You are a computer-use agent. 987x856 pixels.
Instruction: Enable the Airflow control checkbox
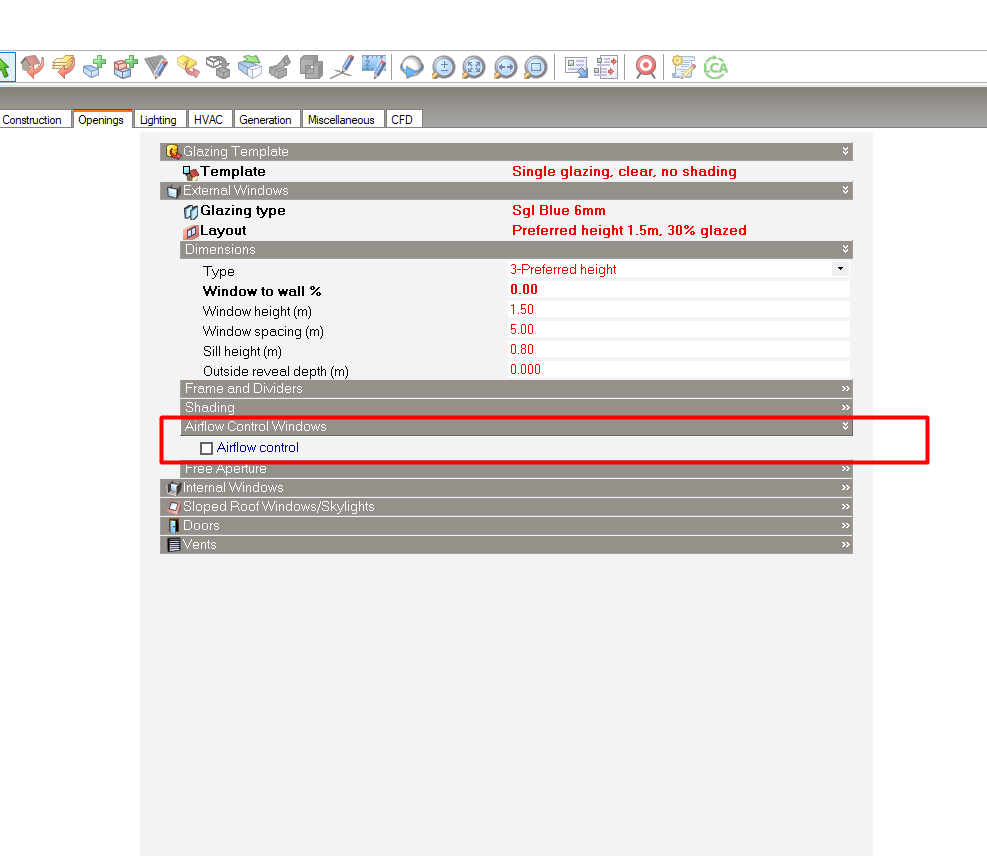click(206, 448)
